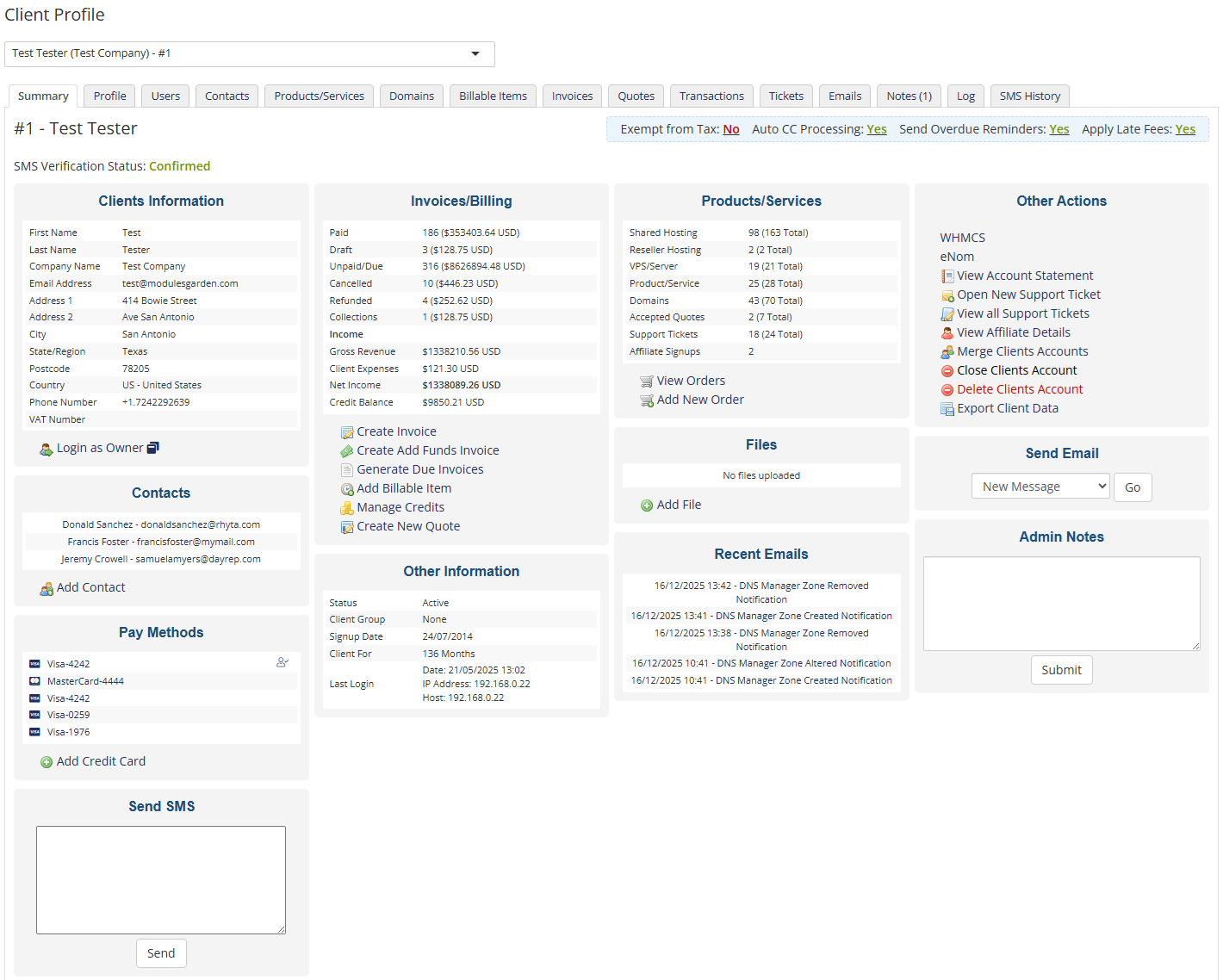Open the Merge Clients Accounts icon
1223x980 pixels.
(947, 351)
